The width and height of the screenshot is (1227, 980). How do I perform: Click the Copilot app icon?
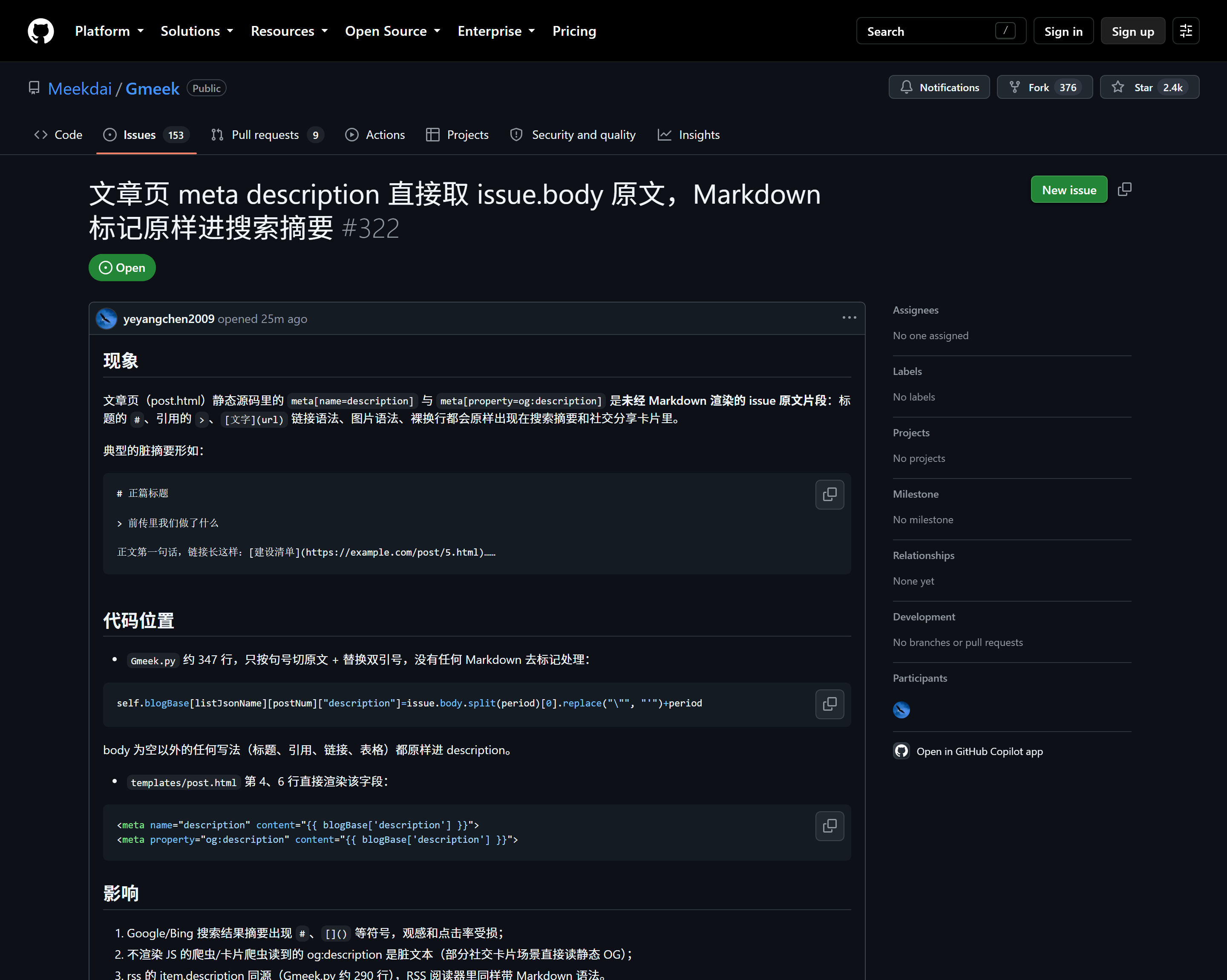coord(902,751)
